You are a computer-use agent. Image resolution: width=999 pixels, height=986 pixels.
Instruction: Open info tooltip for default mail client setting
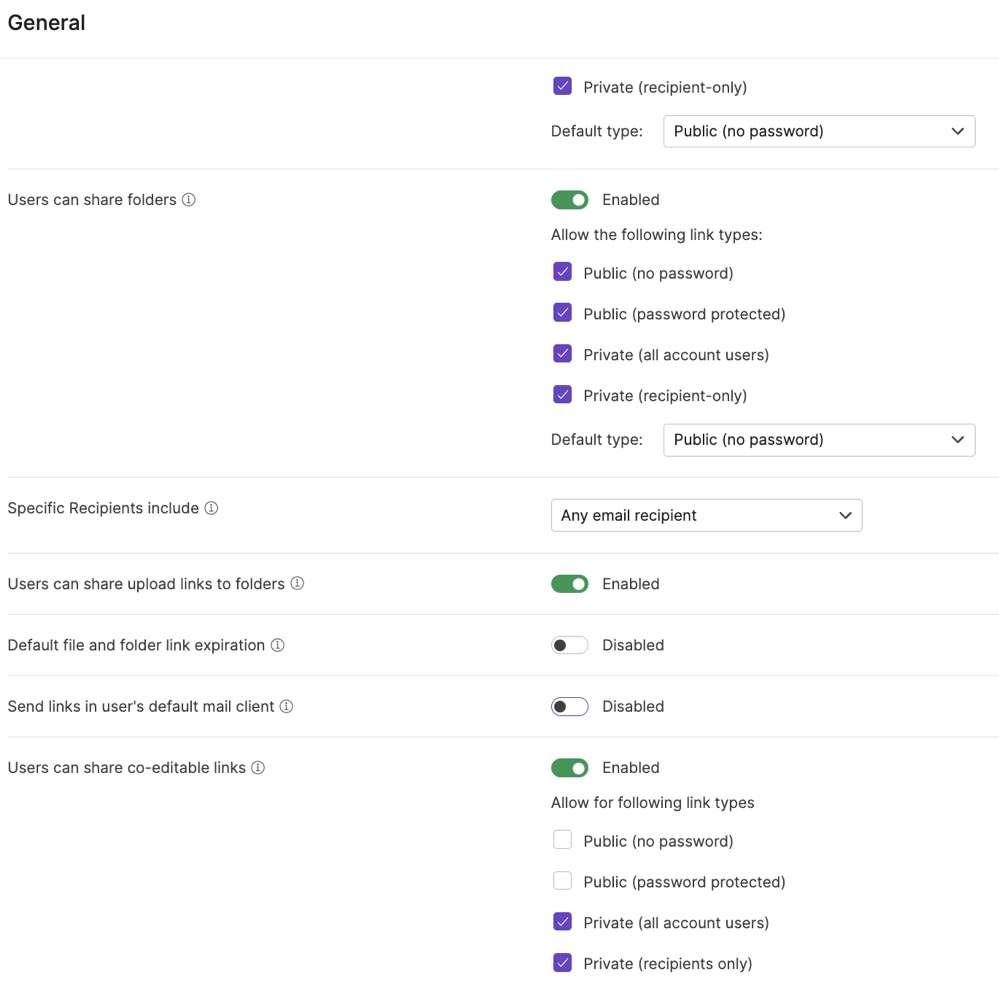pos(287,706)
